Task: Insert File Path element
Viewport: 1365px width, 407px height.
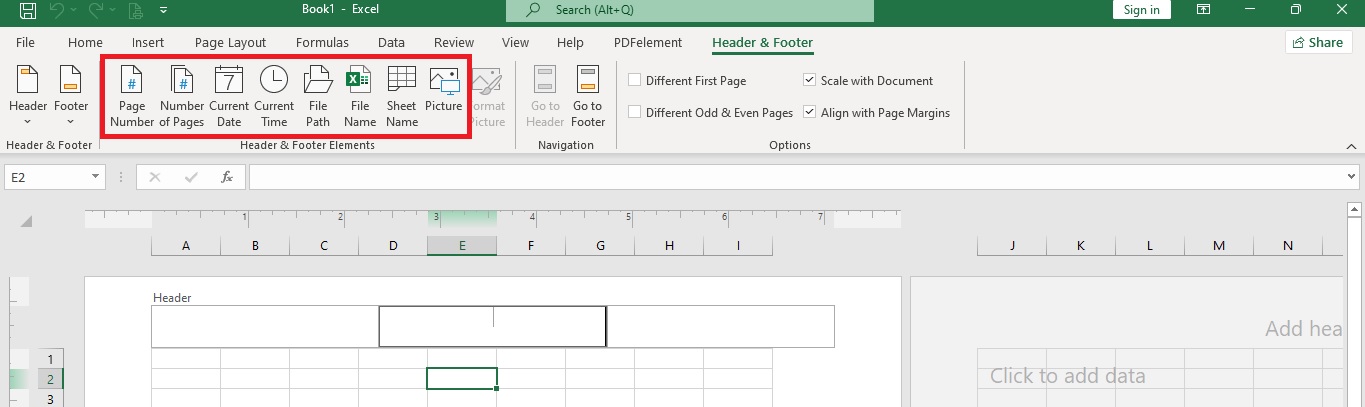Action: [318, 96]
